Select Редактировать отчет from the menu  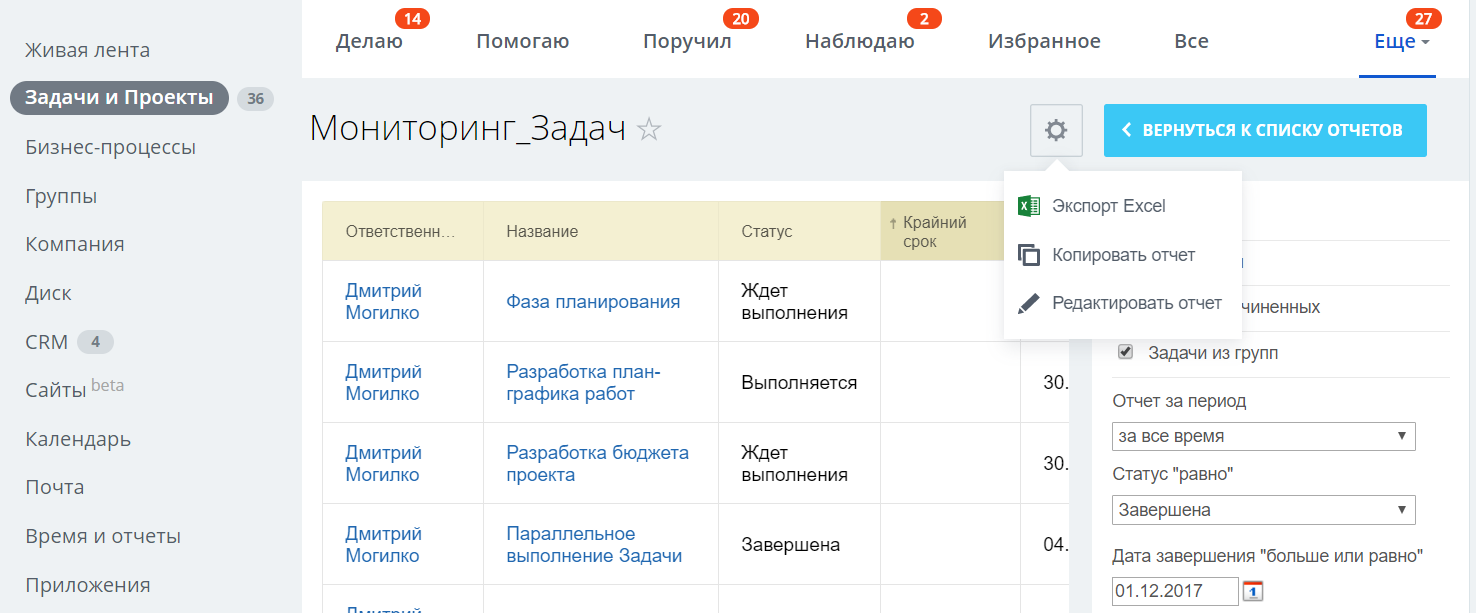pos(1136,303)
